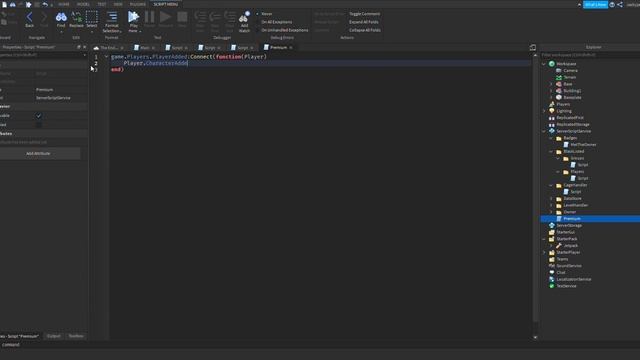Select On Unhandled Exceptions option

click(x=284, y=30)
